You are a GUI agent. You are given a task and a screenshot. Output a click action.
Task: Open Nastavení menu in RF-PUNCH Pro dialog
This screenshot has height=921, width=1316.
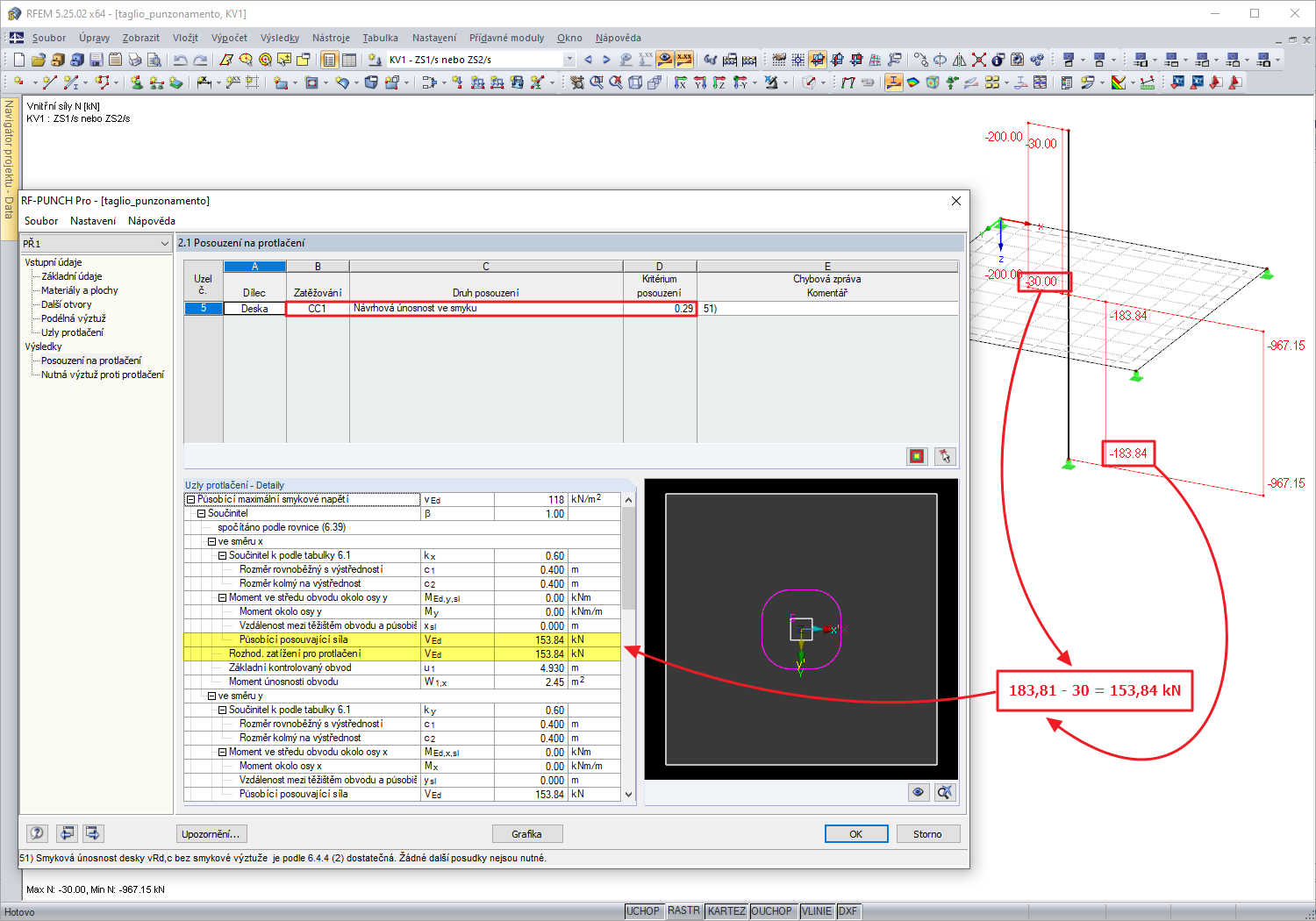click(93, 221)
